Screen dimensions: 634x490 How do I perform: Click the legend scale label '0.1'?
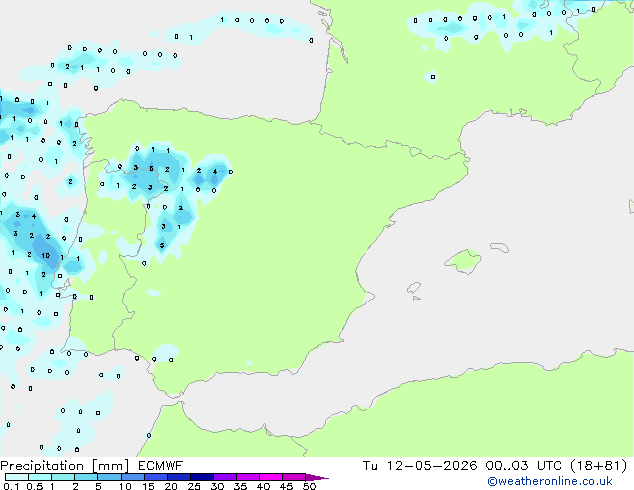tap(11, 486)
